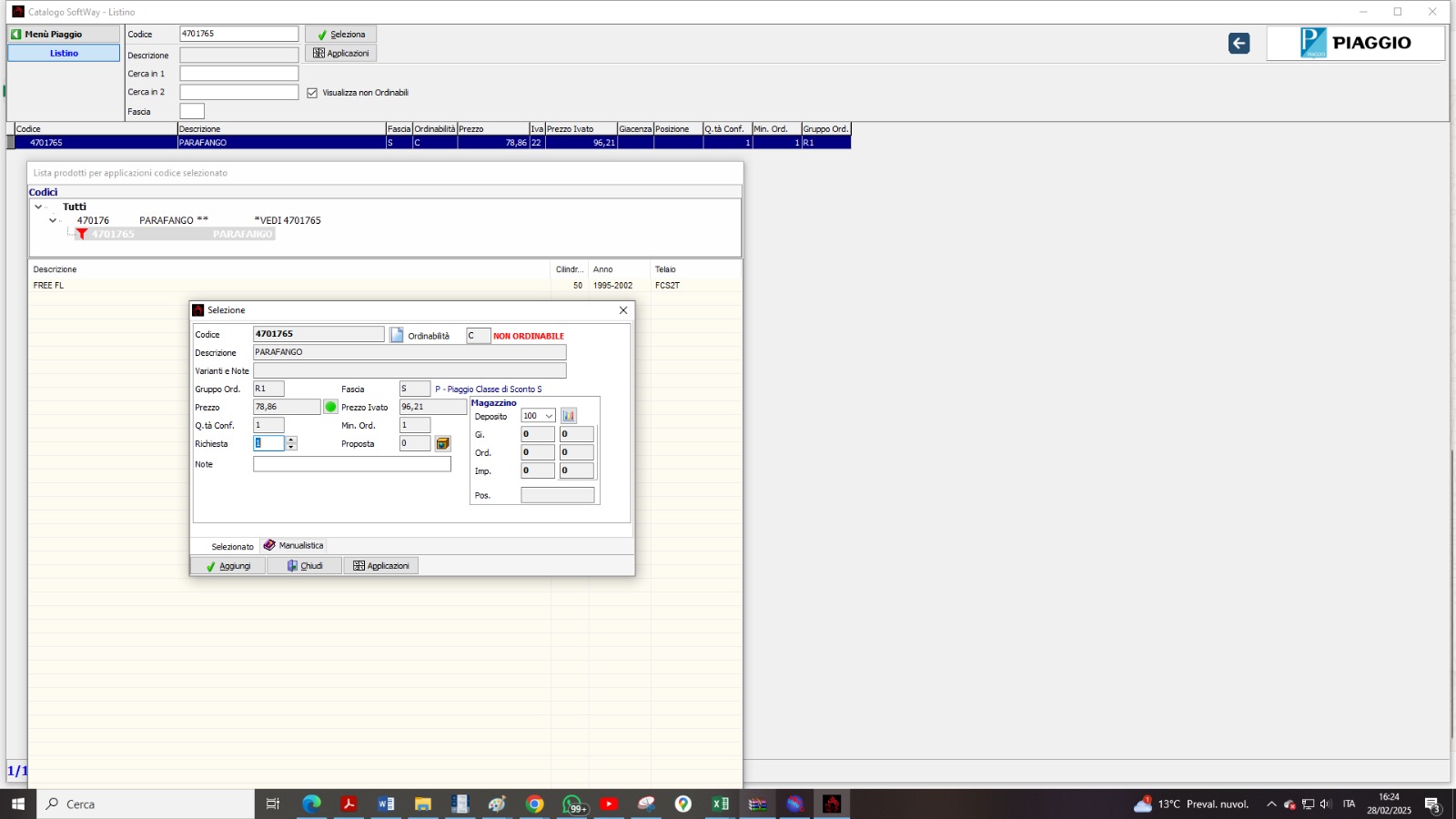Open the Deposito dropdown
Viewport: 1456px width, 819px height.
(x=549, y=416)
